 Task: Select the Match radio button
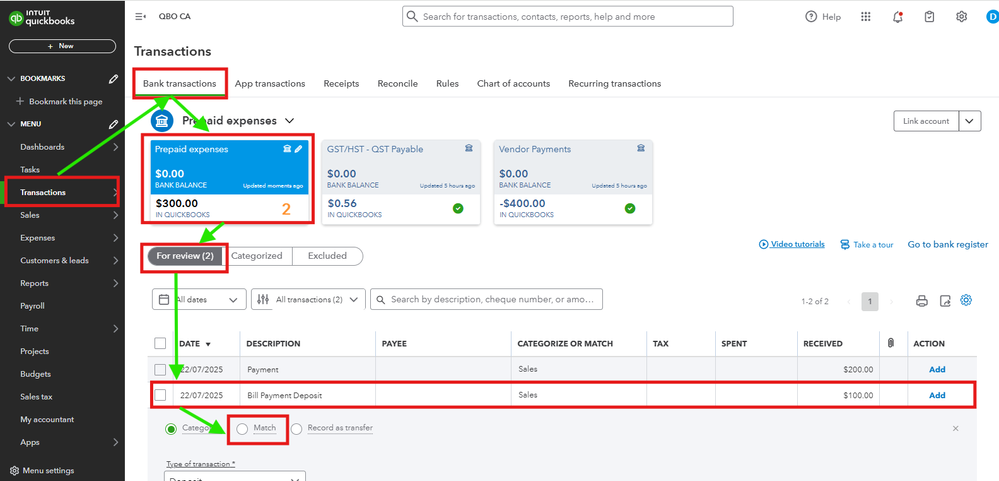point(242,429)
